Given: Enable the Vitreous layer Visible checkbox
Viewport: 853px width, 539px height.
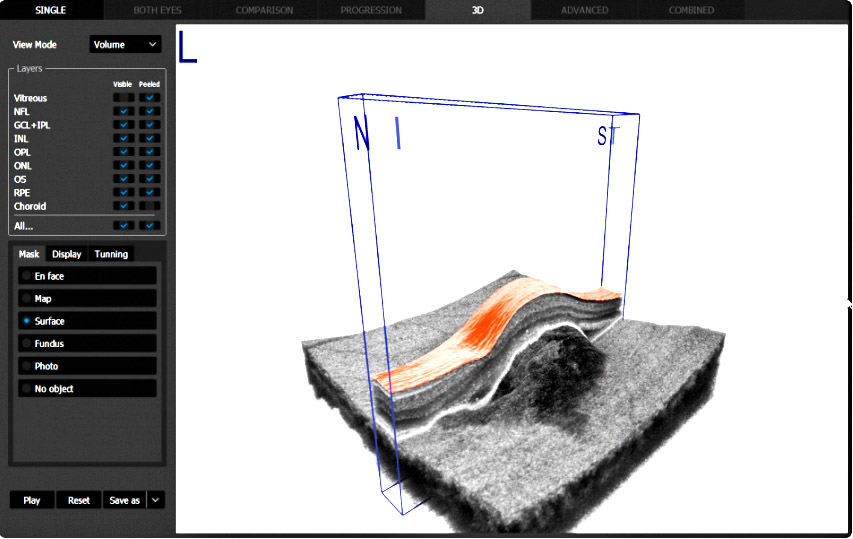Looking at the screenshot, I should 123,98.
